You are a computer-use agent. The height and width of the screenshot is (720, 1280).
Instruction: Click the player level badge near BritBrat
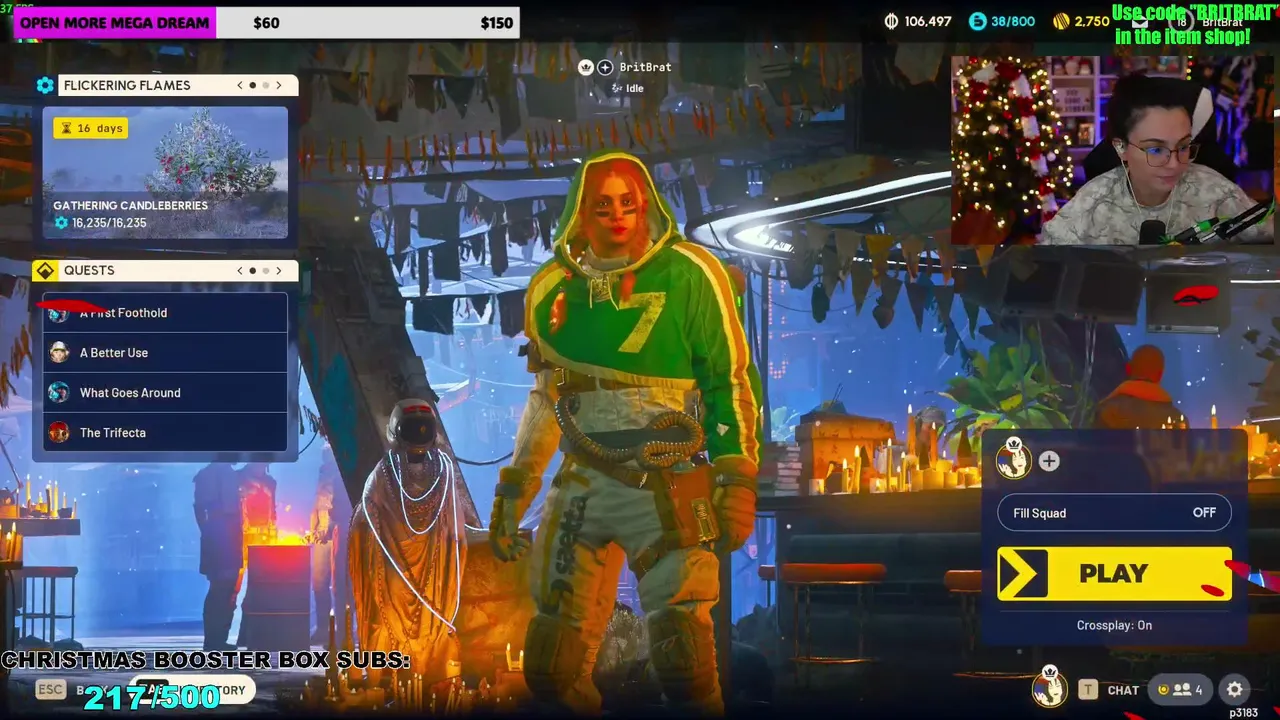(x=1181, y=22)
